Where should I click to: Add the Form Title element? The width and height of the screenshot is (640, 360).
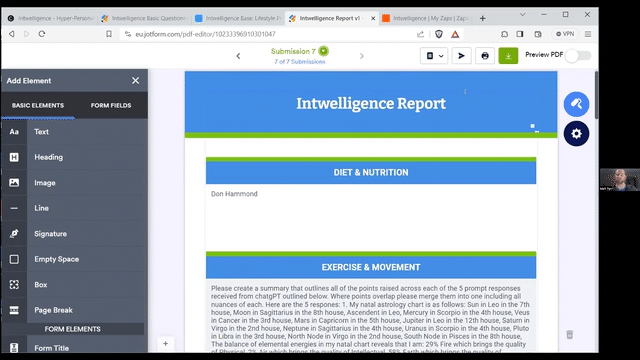coord(74,348)
